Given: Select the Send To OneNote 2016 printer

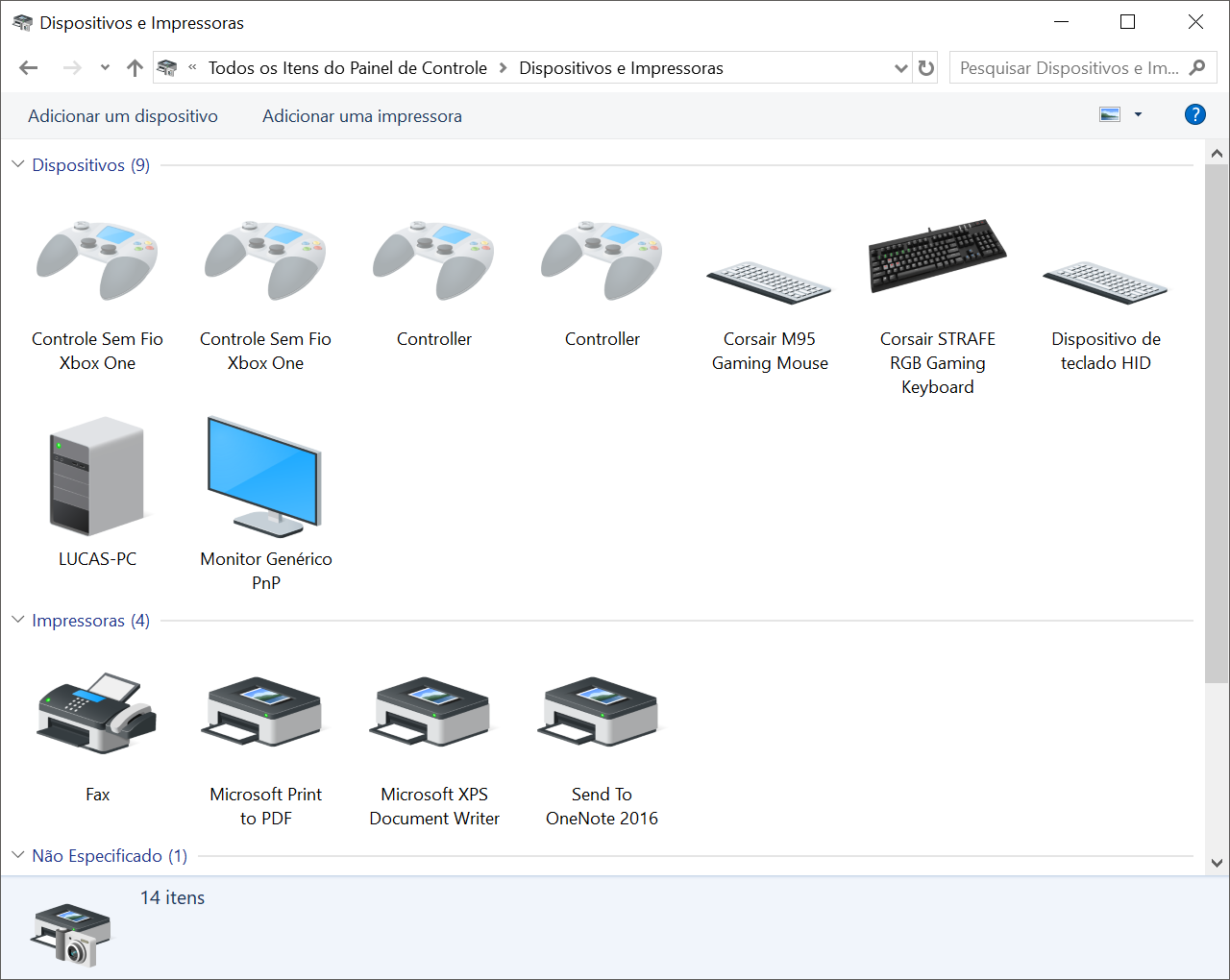Looking at the screenshot, I should pos(602,749).
